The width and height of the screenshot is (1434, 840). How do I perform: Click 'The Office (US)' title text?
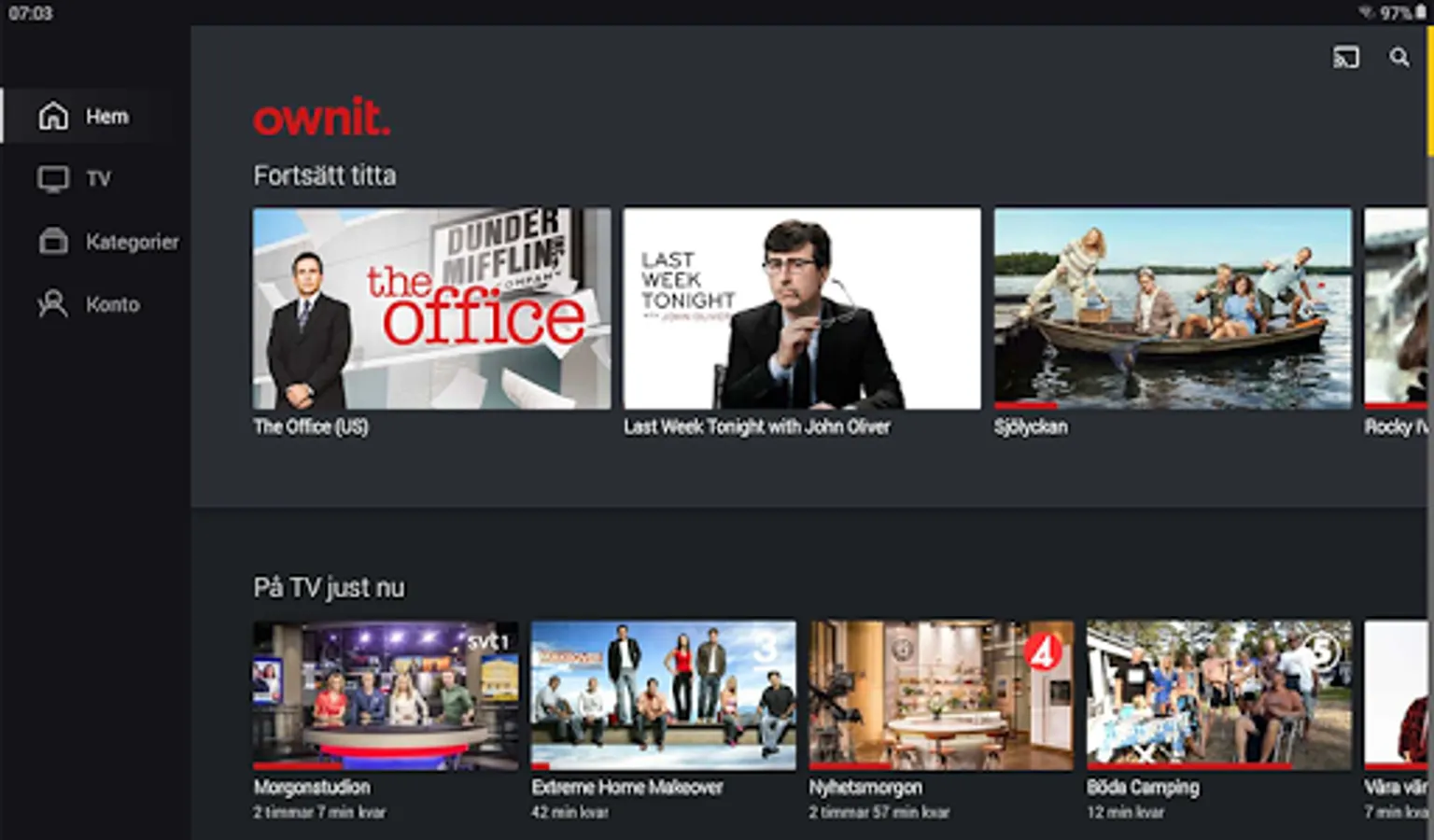tap(311, 427)
